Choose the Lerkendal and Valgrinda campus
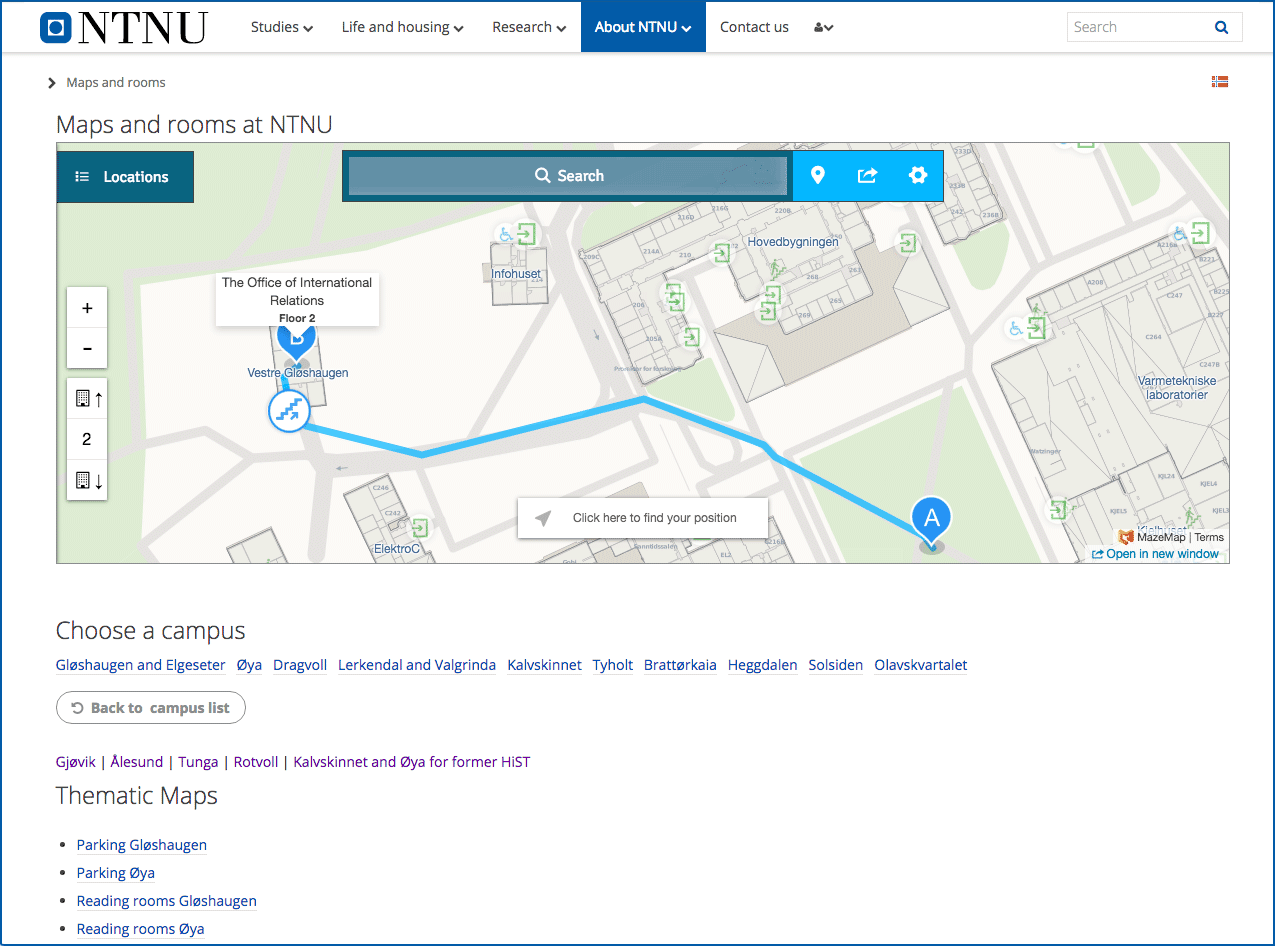 click(x=417, y=665)
